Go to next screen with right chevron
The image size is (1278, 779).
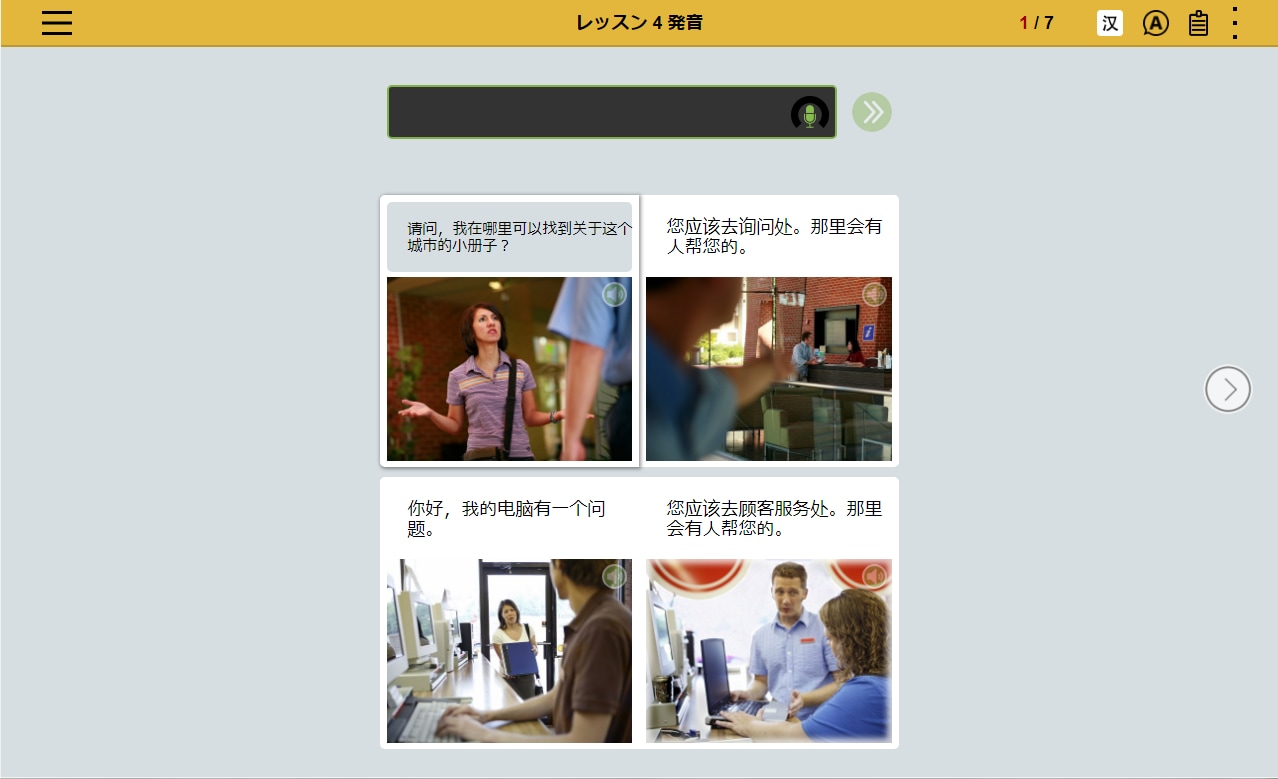coord(1227,389)
